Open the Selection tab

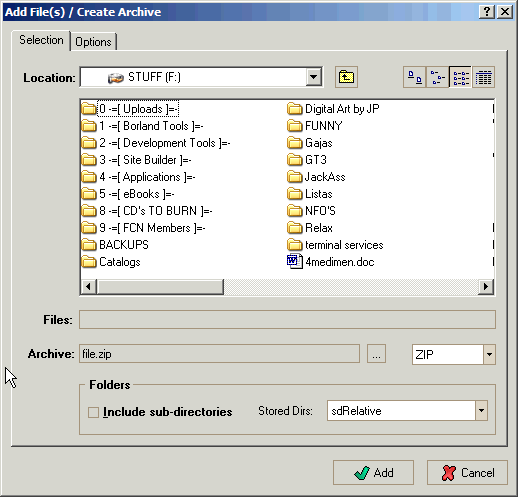(41, 40)
